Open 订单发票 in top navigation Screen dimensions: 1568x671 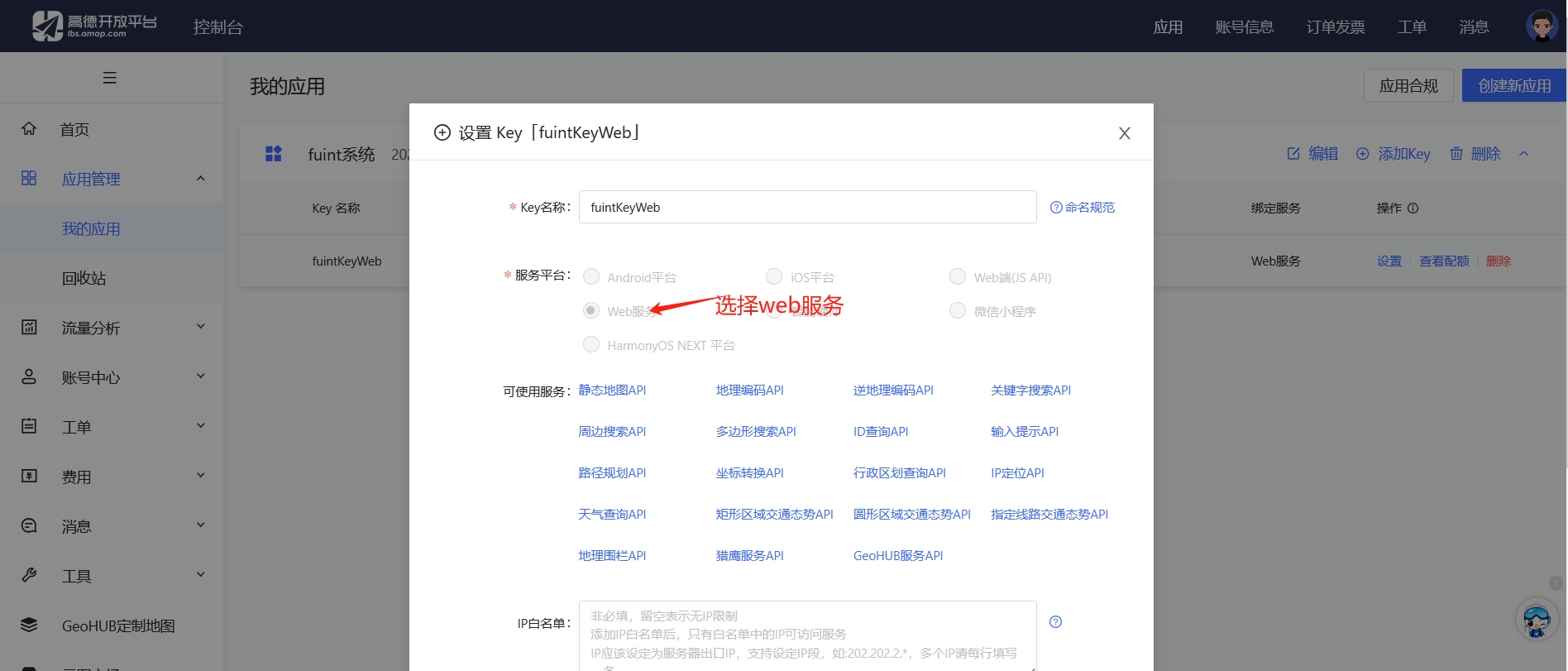click(x=1335, y=26)
